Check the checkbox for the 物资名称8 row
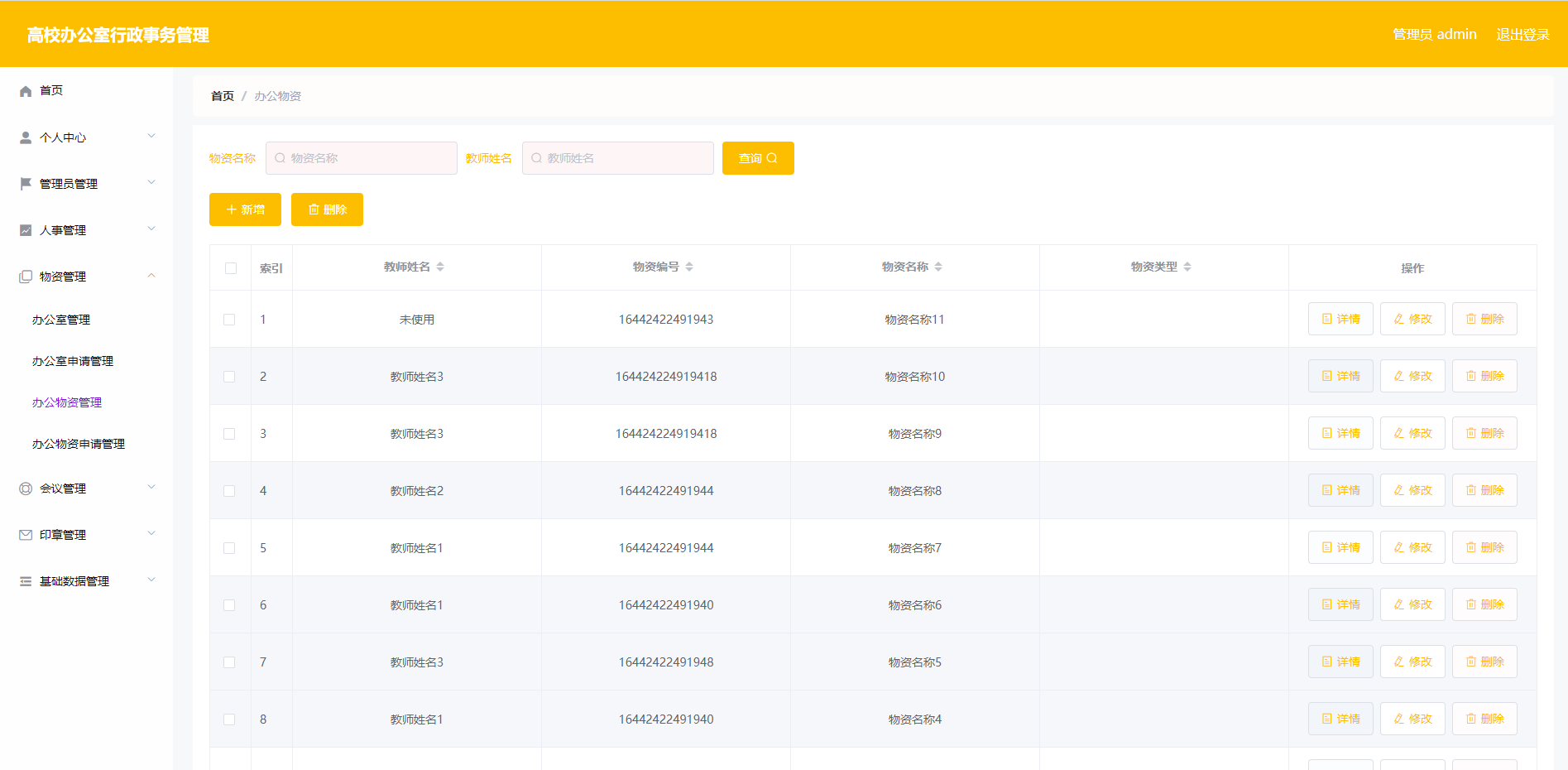Image resolution: width=1568 pixels, height=770 pixels. click(x=229, y=491)
